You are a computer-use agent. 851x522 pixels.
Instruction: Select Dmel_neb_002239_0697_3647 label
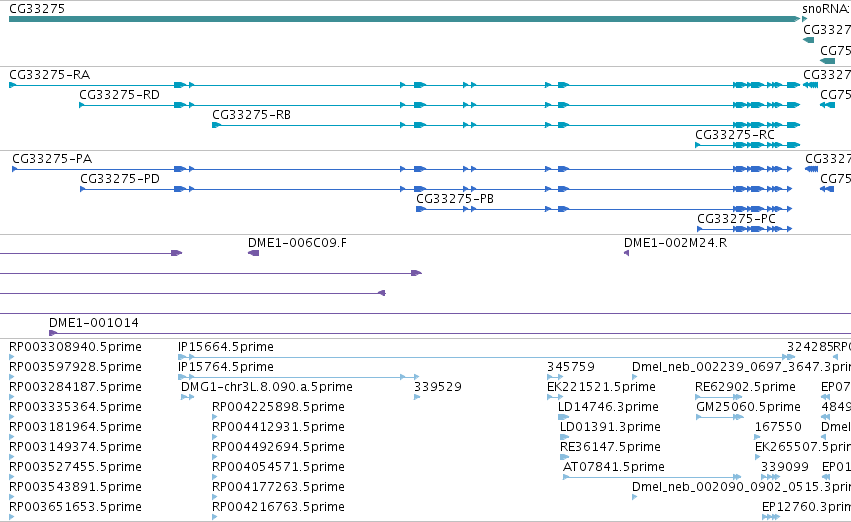(x=741, y=367)
